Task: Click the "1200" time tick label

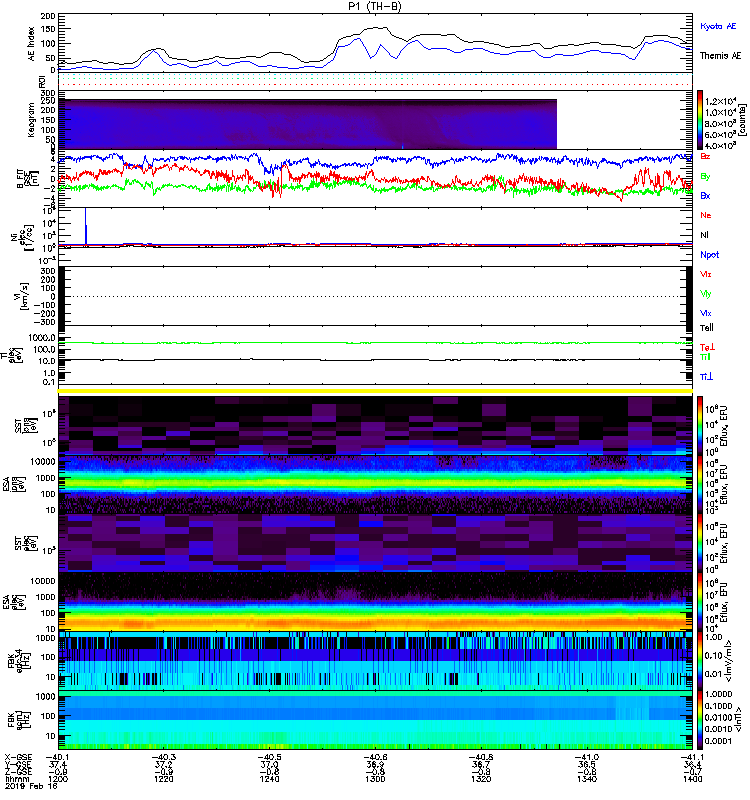Action: (58, 779)
